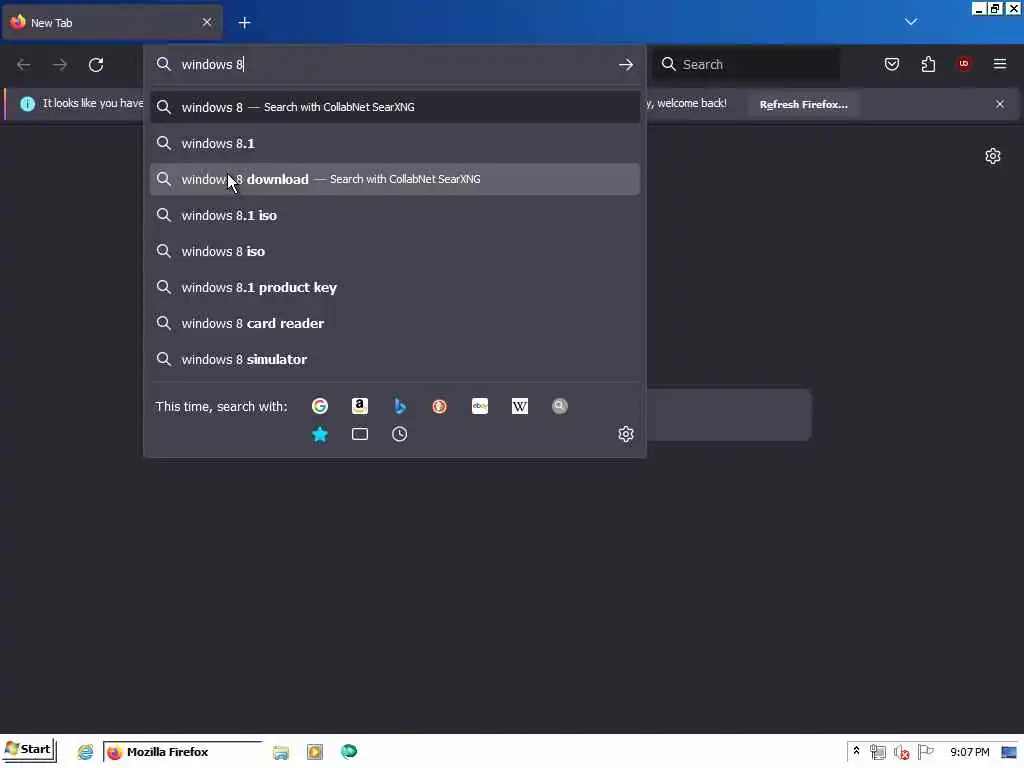Open Firefox application menu hamburger
Screen dimensions: 1024x768
1000,64
